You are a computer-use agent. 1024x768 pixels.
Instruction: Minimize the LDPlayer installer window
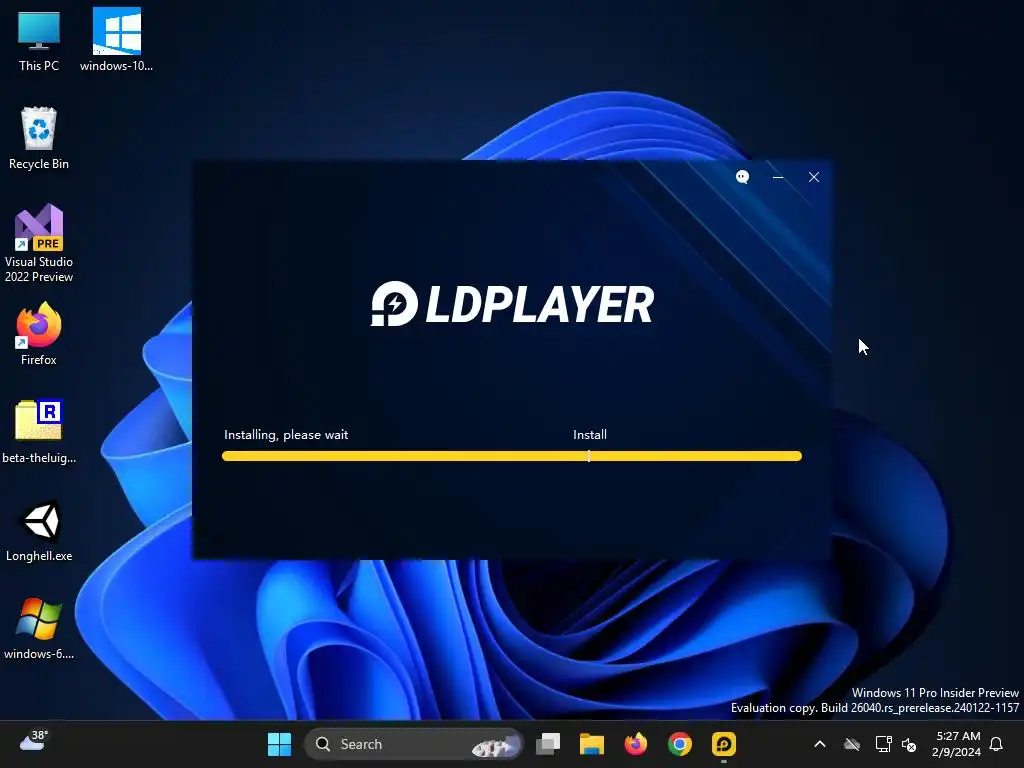(x=778, y=177)
